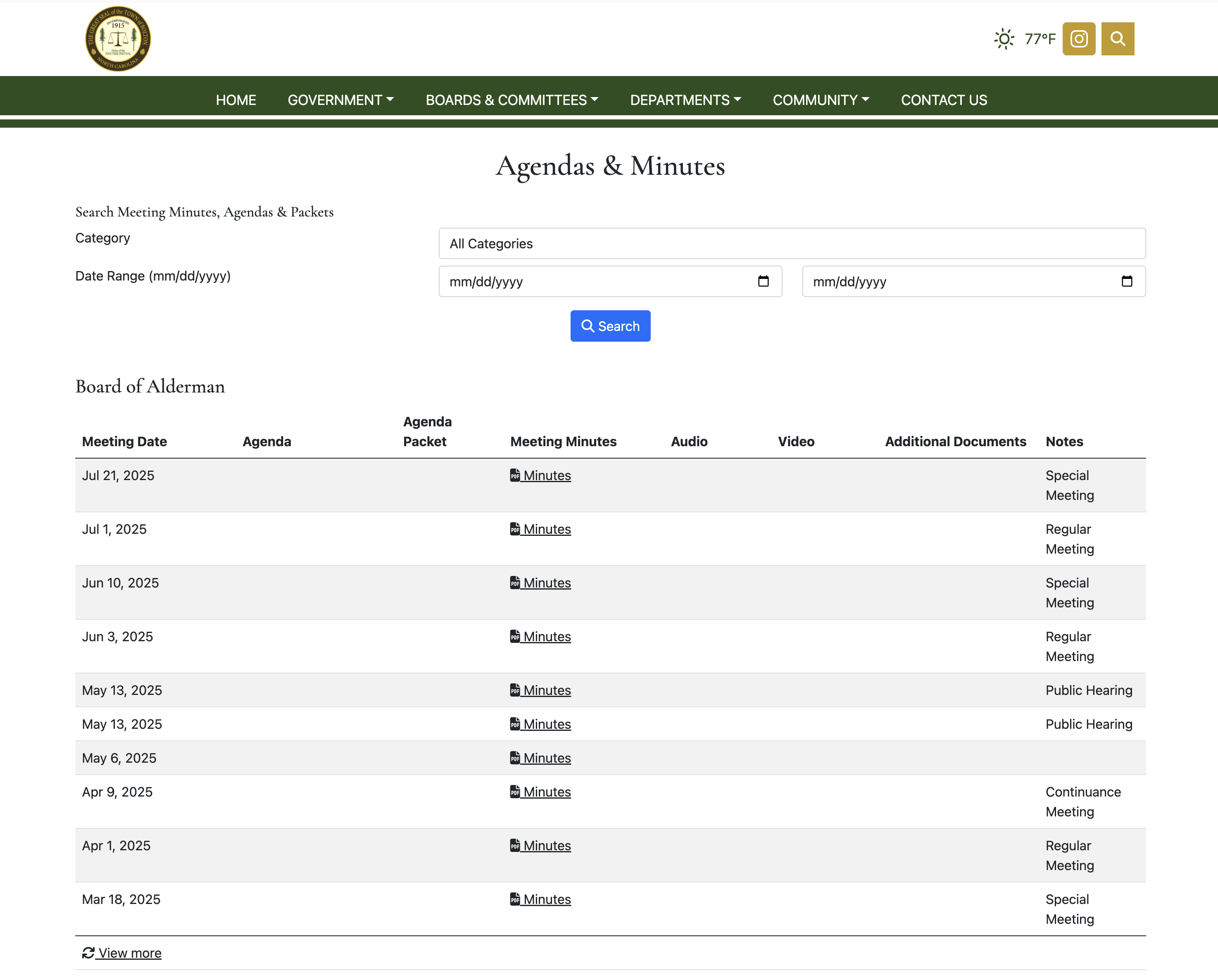
Task: Expand Boards & Committees menu
Action: tap(511, 100)
